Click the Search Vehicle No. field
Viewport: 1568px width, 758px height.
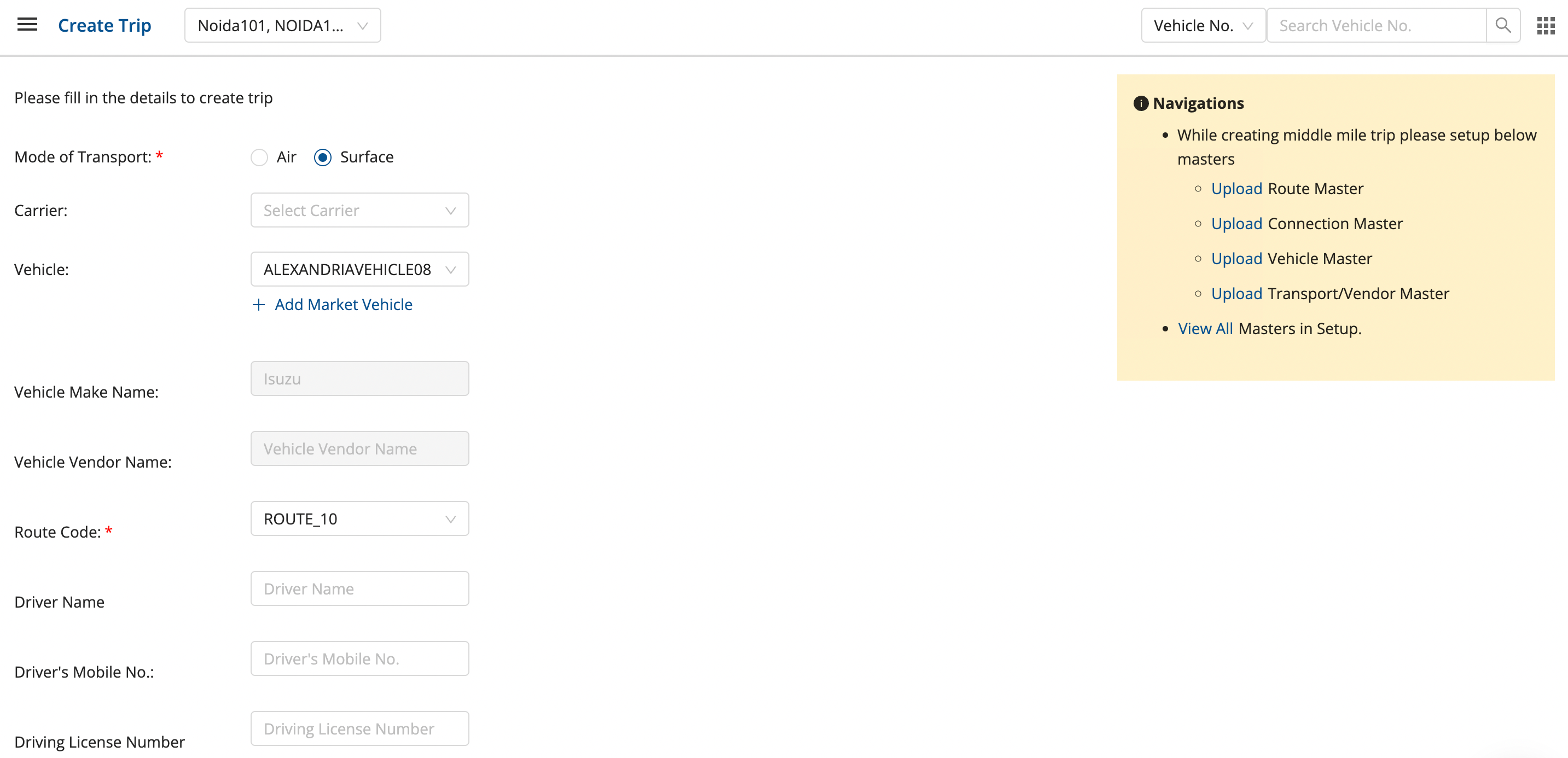[1375, 26]
